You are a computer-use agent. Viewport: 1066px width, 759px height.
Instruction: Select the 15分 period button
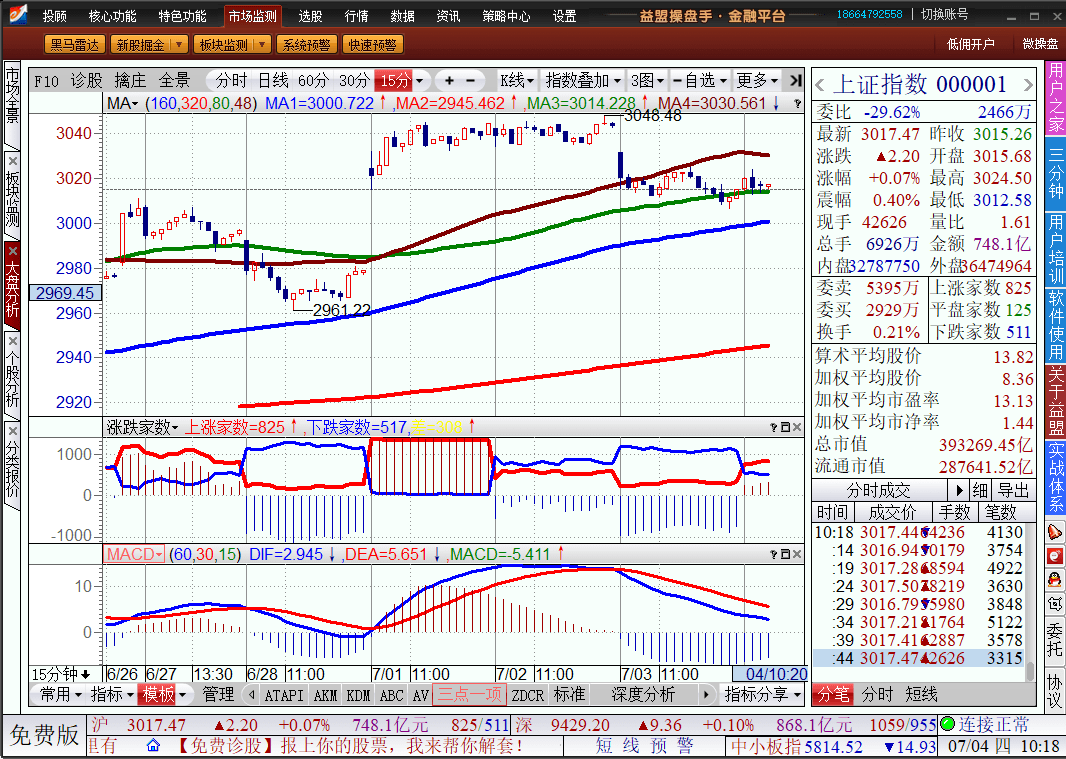395,81
